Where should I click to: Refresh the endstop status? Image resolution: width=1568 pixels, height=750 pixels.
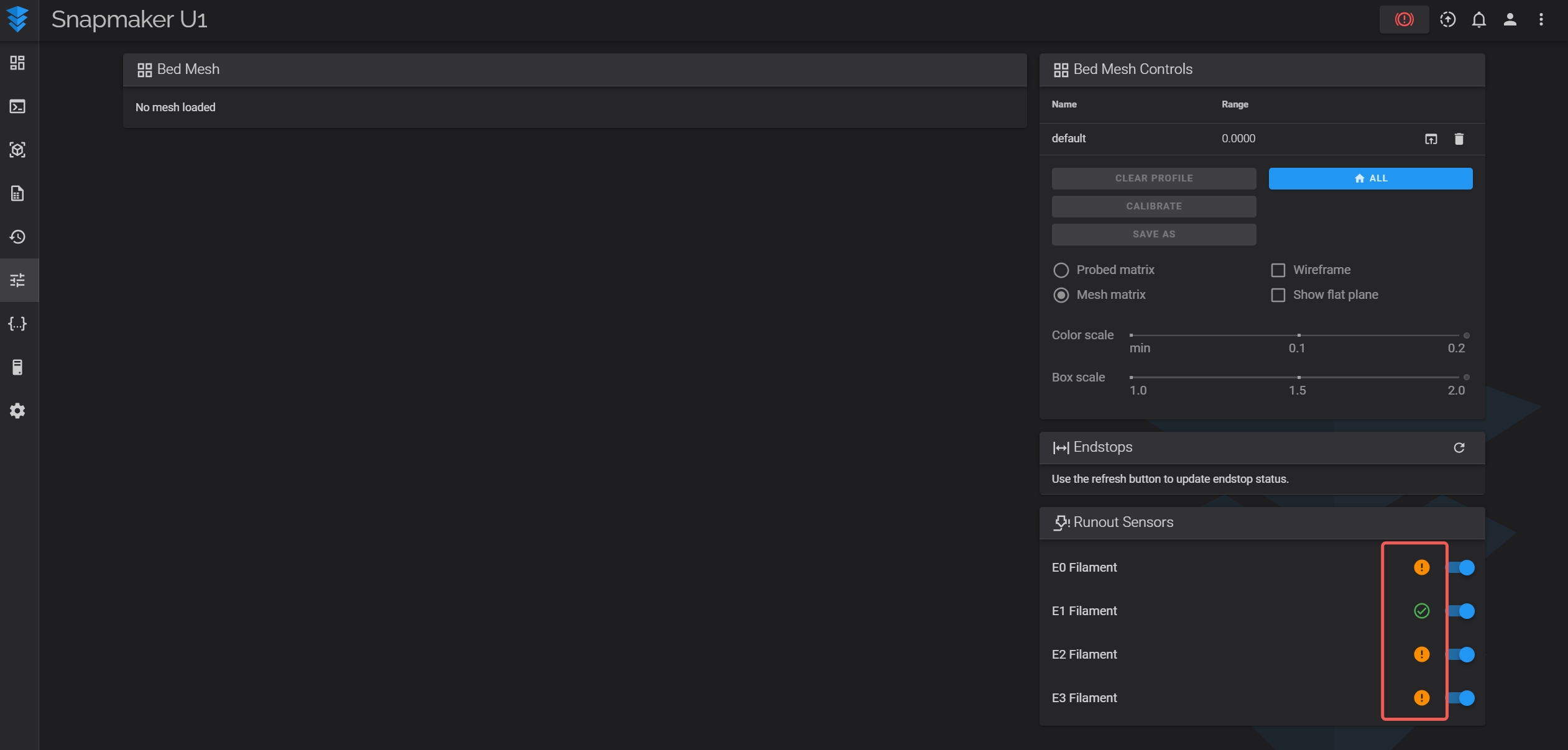(1459, 447)
